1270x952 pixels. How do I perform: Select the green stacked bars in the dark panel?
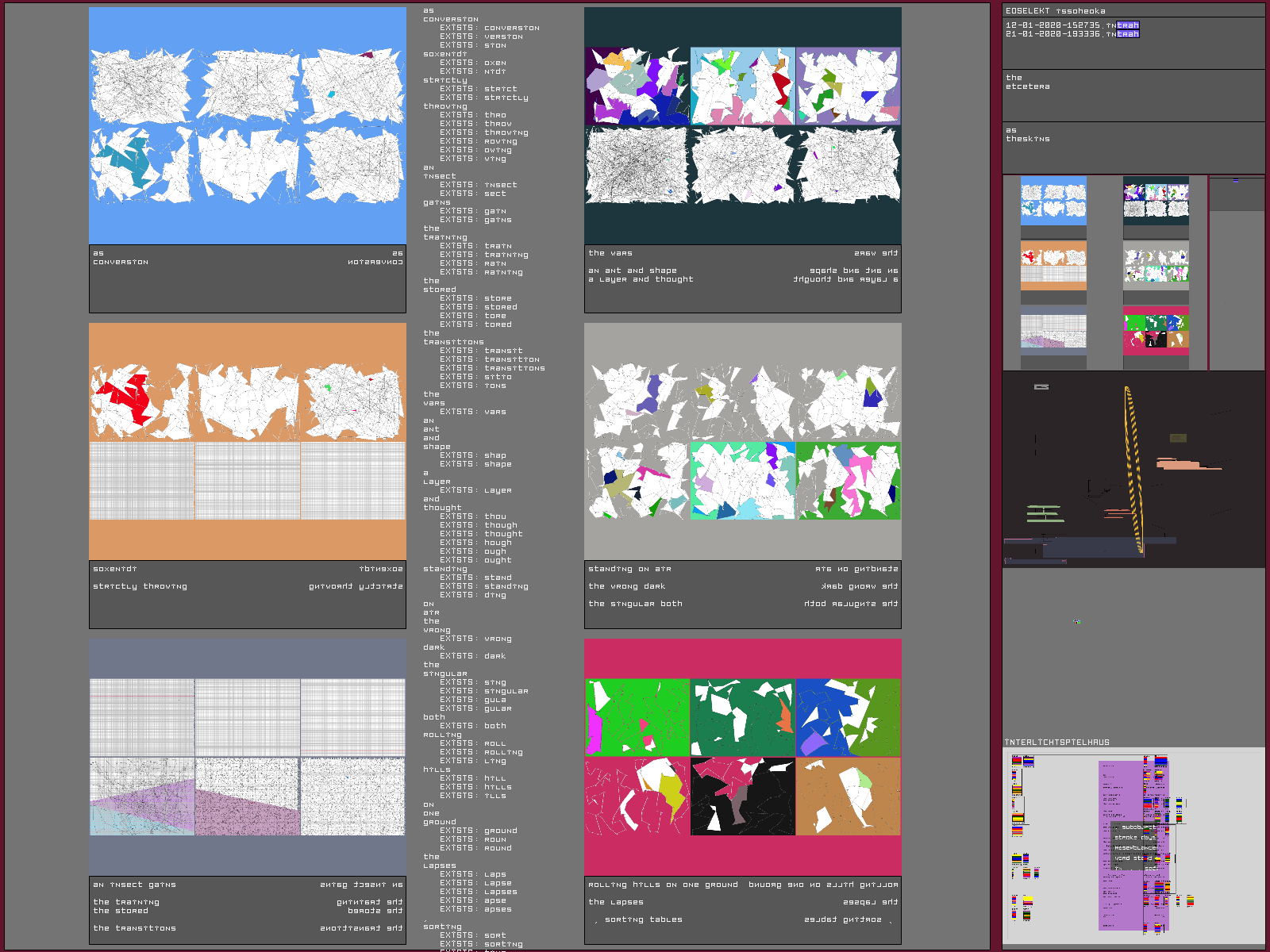pos(1045,513)
